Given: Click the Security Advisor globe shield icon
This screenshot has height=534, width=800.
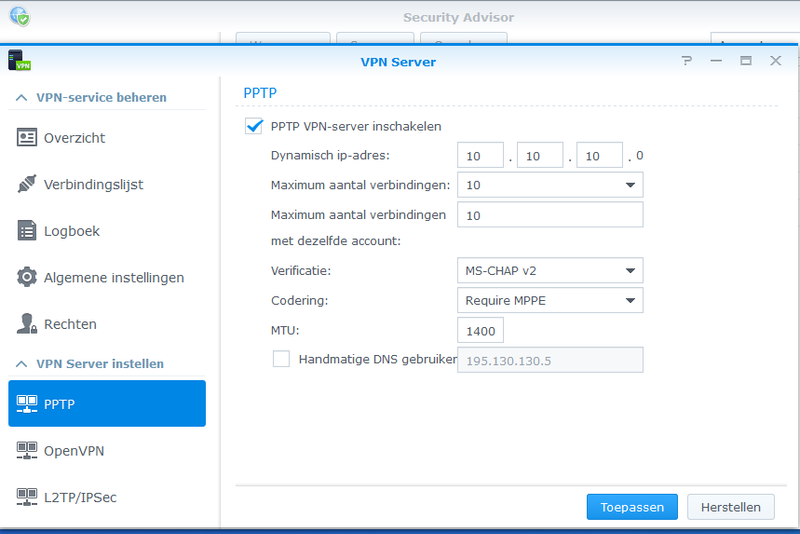Looking at the screenshot, I should [x=19, y=17].
